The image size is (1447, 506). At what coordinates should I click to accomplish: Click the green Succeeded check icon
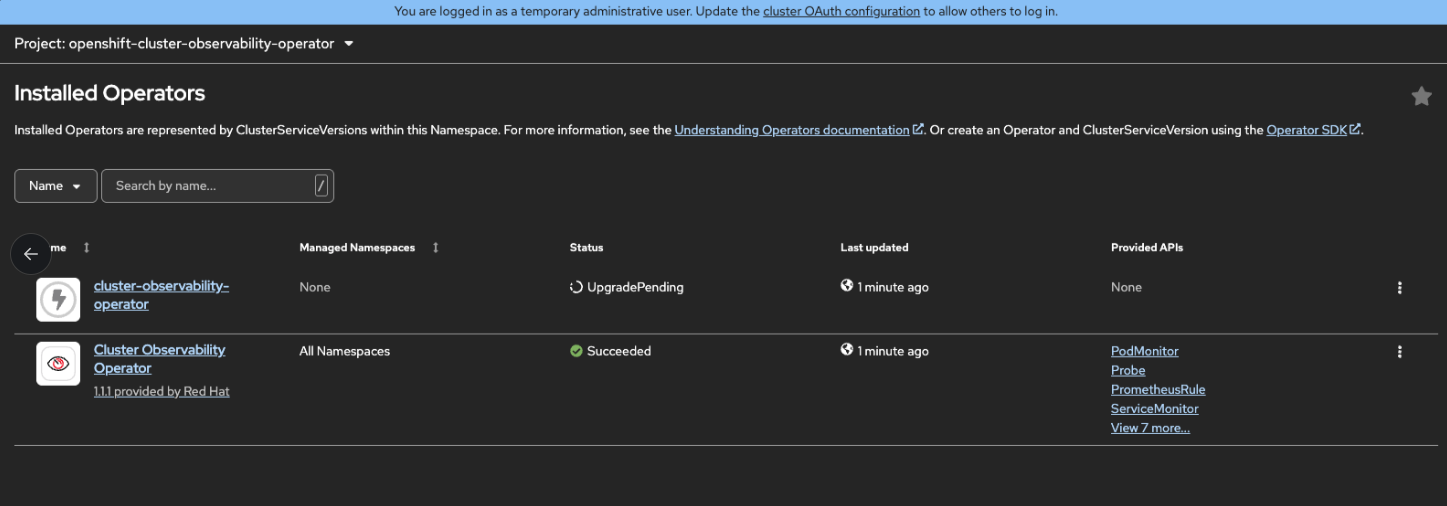pos(576,351)
